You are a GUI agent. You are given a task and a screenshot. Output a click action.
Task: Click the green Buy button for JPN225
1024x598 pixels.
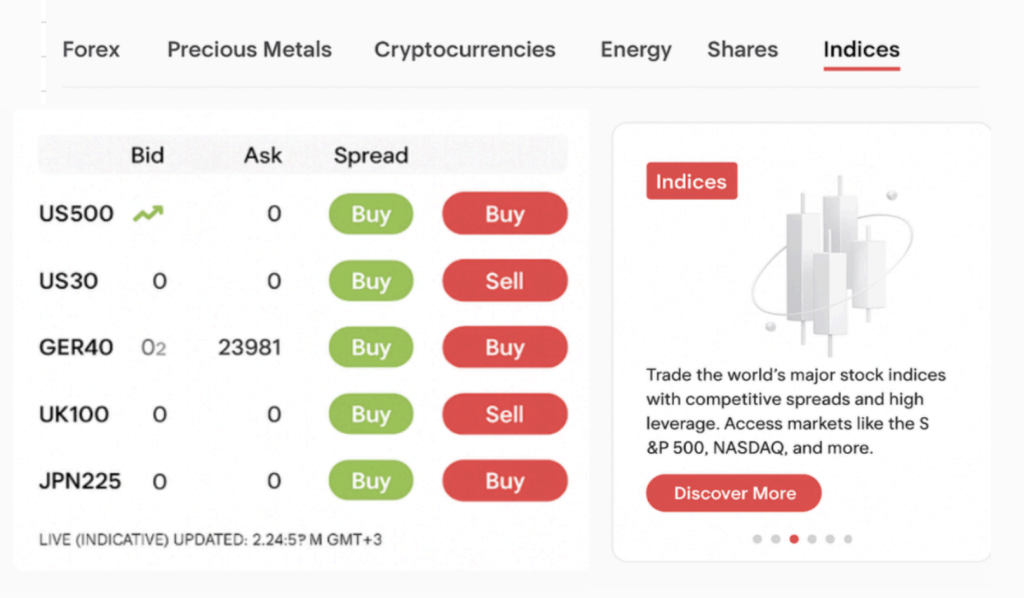coord(371,481)
